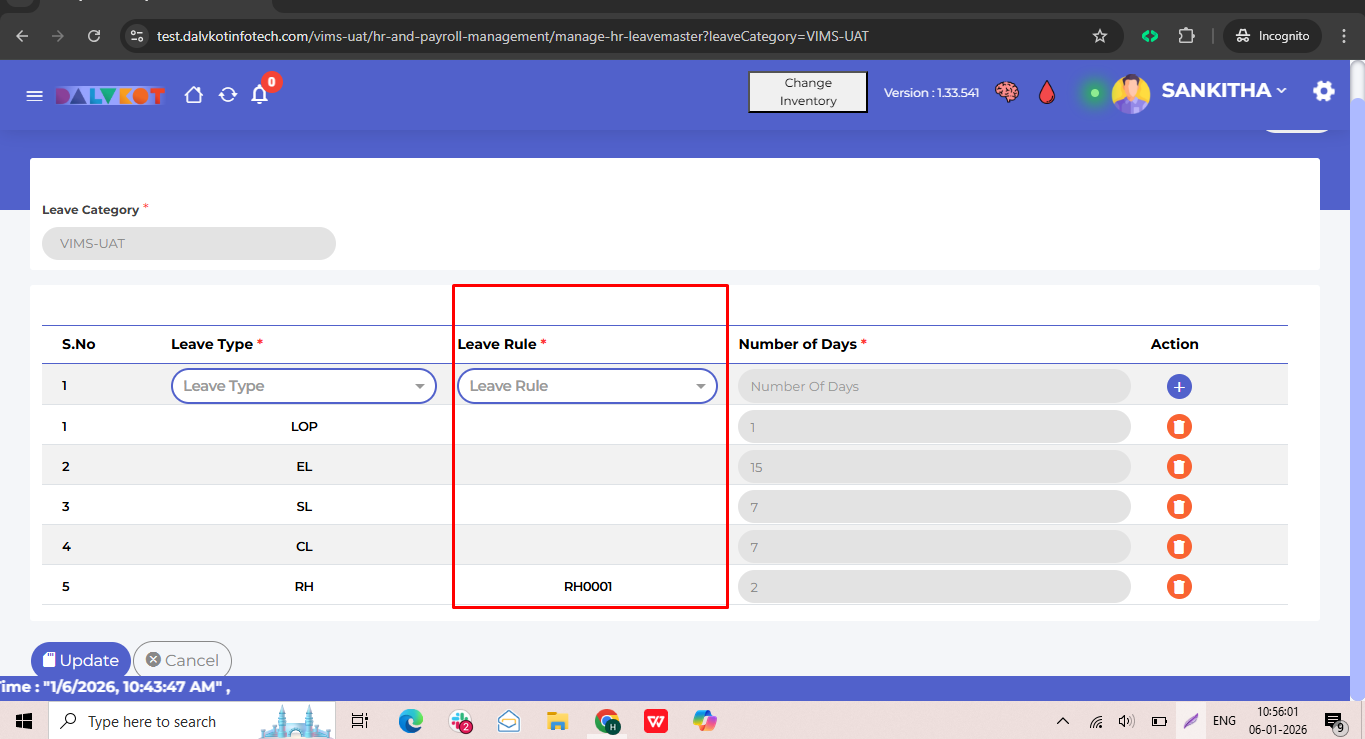Click the red blood drop icon
This screenshot has width=1365, height=739.
pos(1046,92)
